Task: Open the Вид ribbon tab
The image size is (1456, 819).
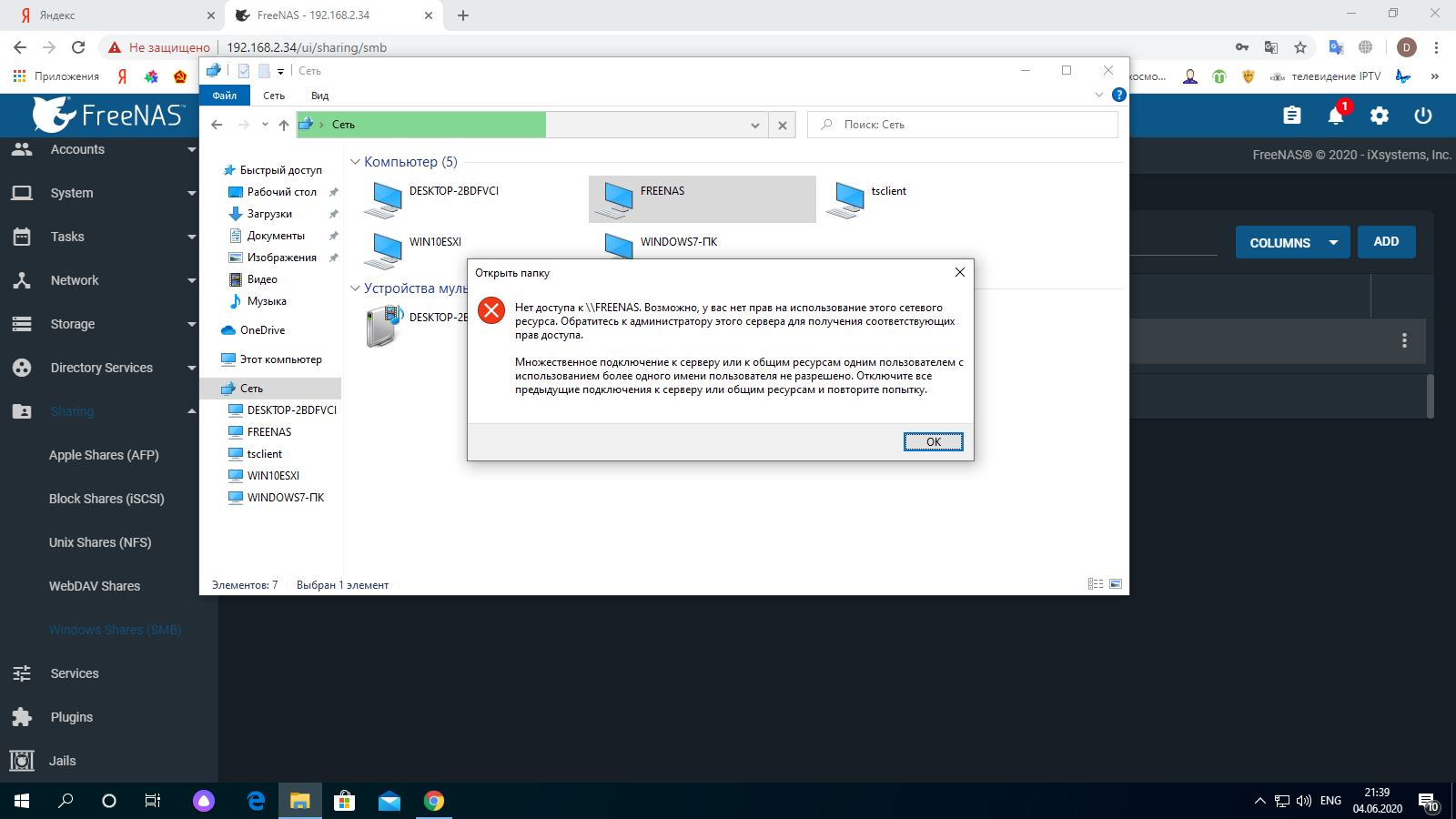Action: coord(319,96)
